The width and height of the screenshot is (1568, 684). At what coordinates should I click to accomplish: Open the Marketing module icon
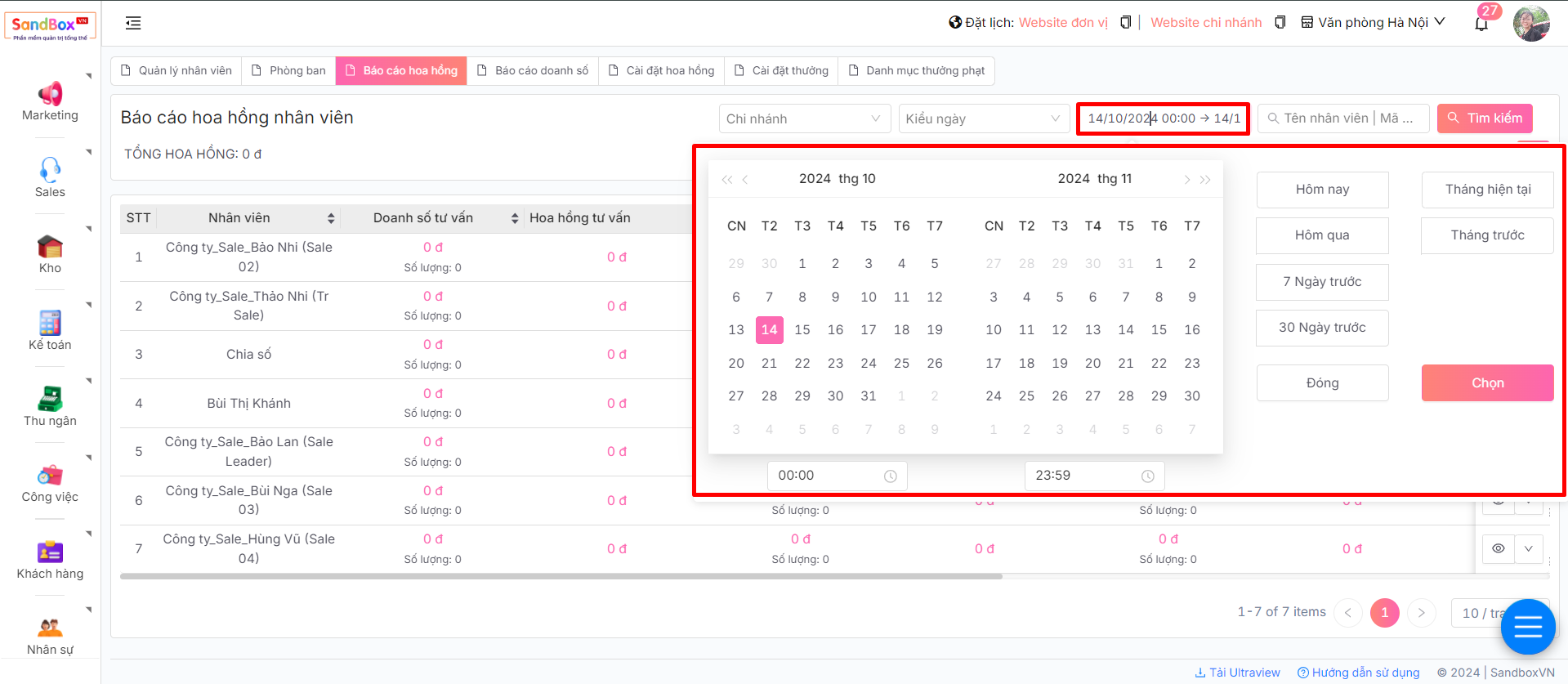pos(50,94)
